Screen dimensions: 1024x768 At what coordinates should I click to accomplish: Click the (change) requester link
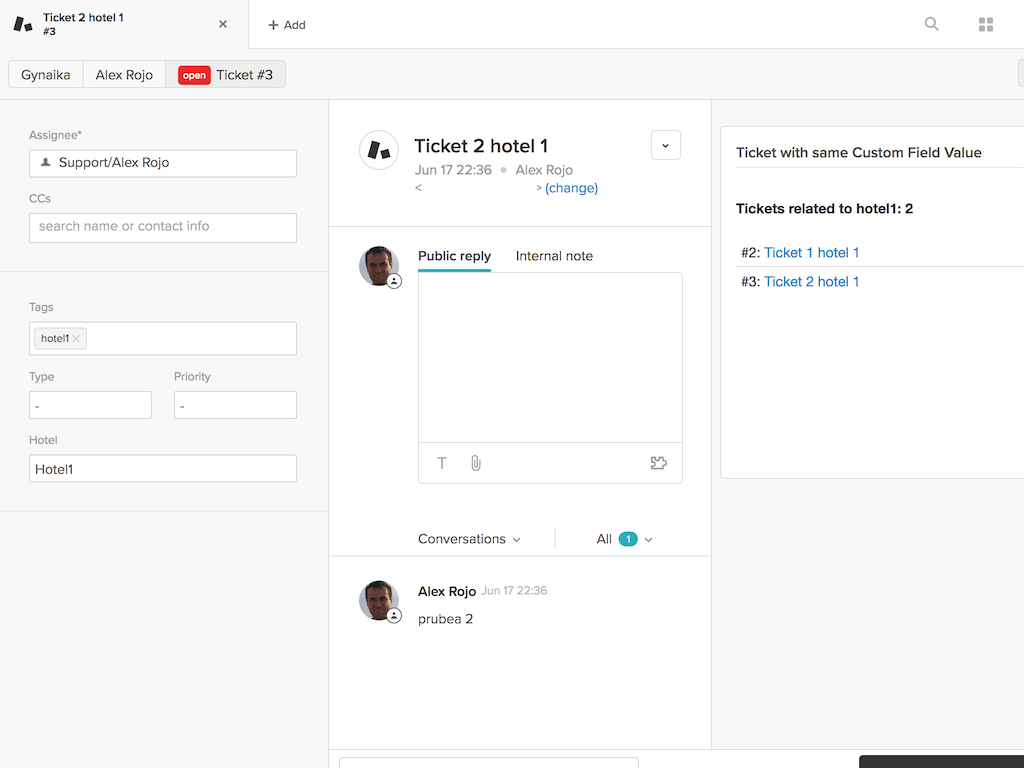[x=571, y=188]
